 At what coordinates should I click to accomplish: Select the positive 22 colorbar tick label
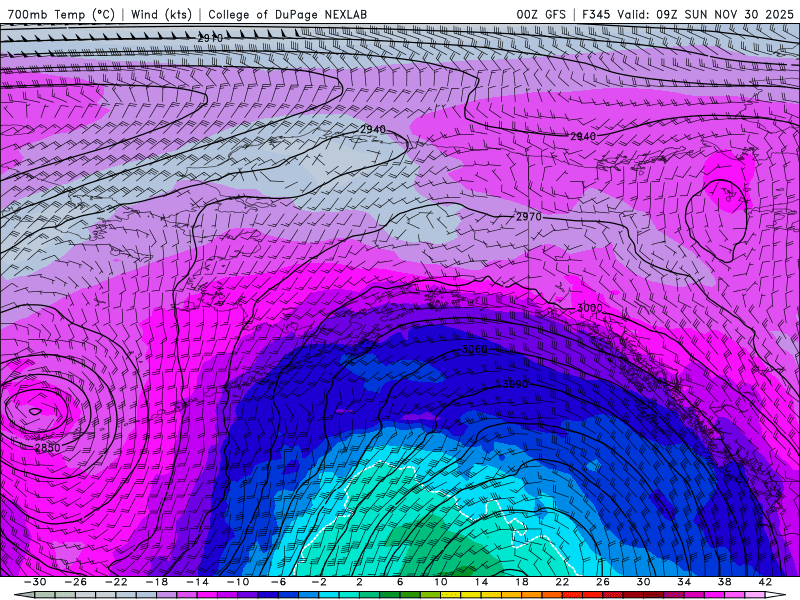[562, 582]
